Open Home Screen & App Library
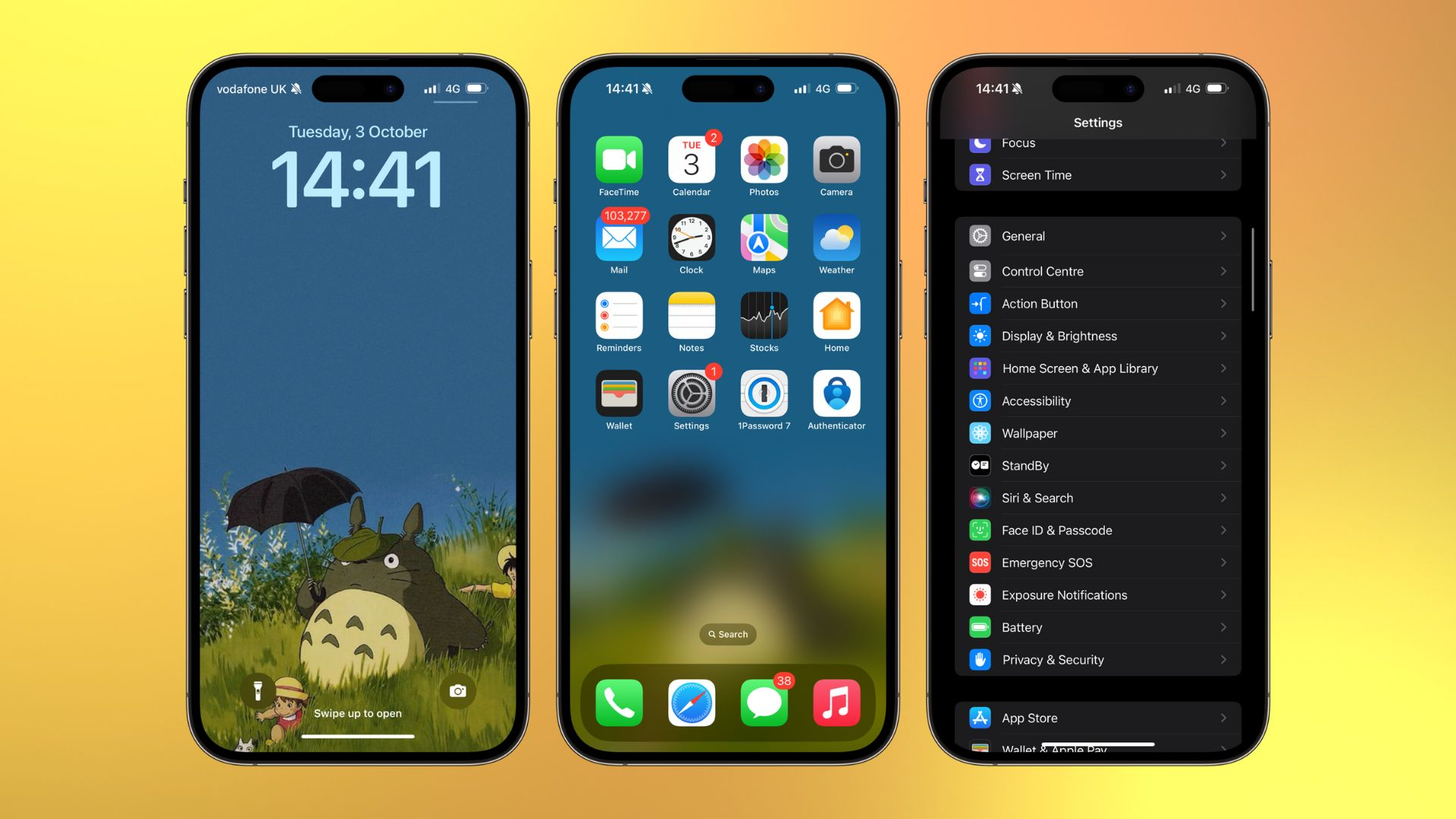This screenshot has width=1456, height=819. (1097, 368)
